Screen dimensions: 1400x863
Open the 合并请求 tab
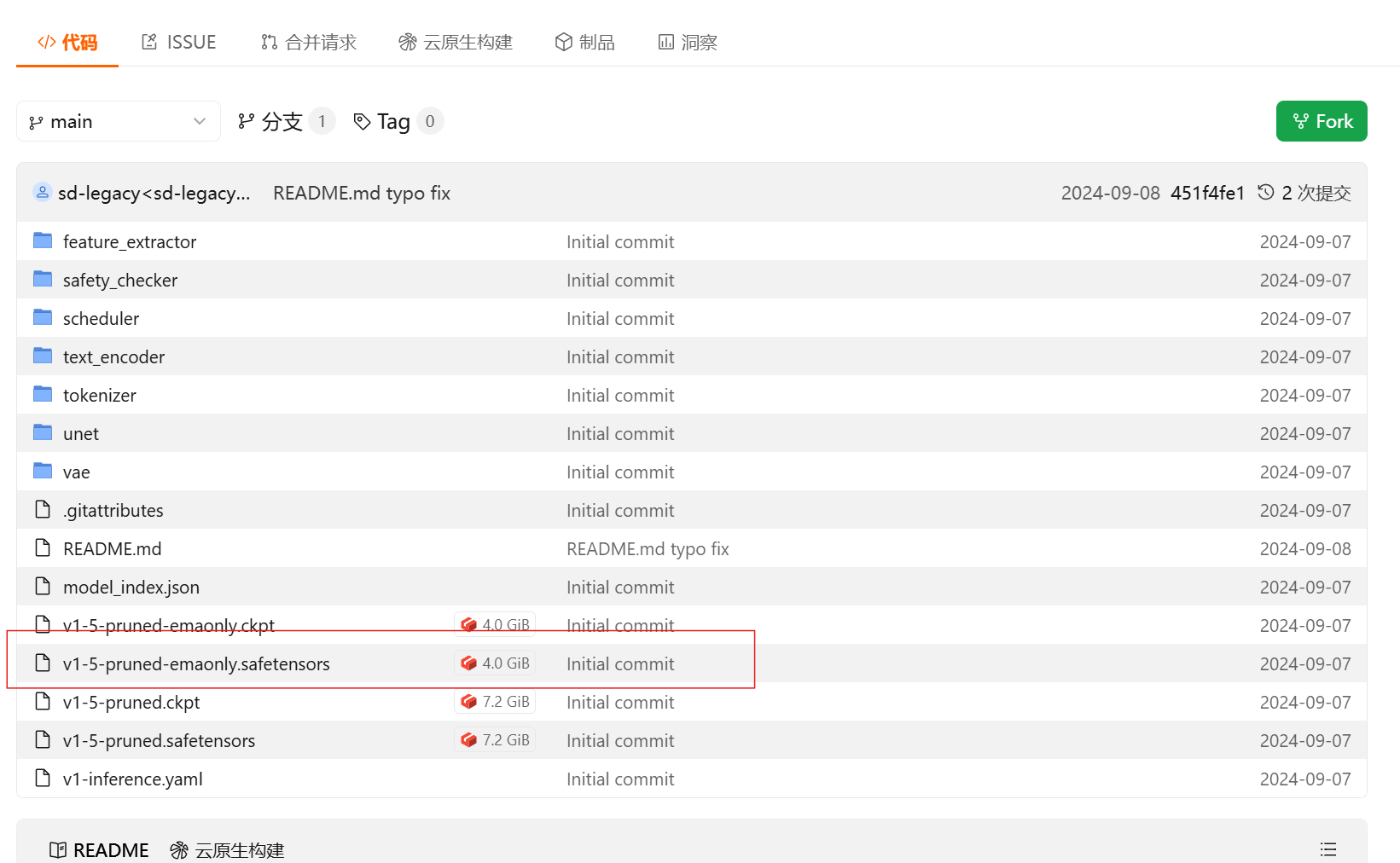308,41
